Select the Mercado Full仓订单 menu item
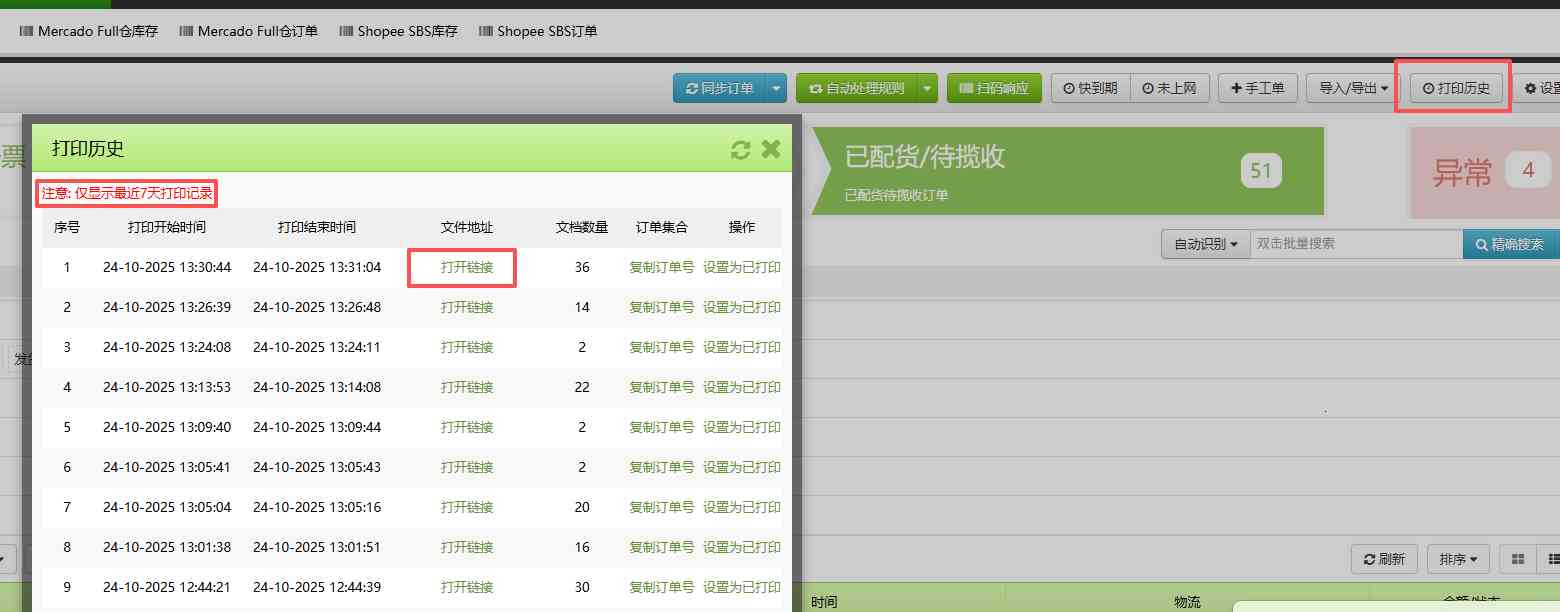This screenshot has width=1560, height=612. 248,31
